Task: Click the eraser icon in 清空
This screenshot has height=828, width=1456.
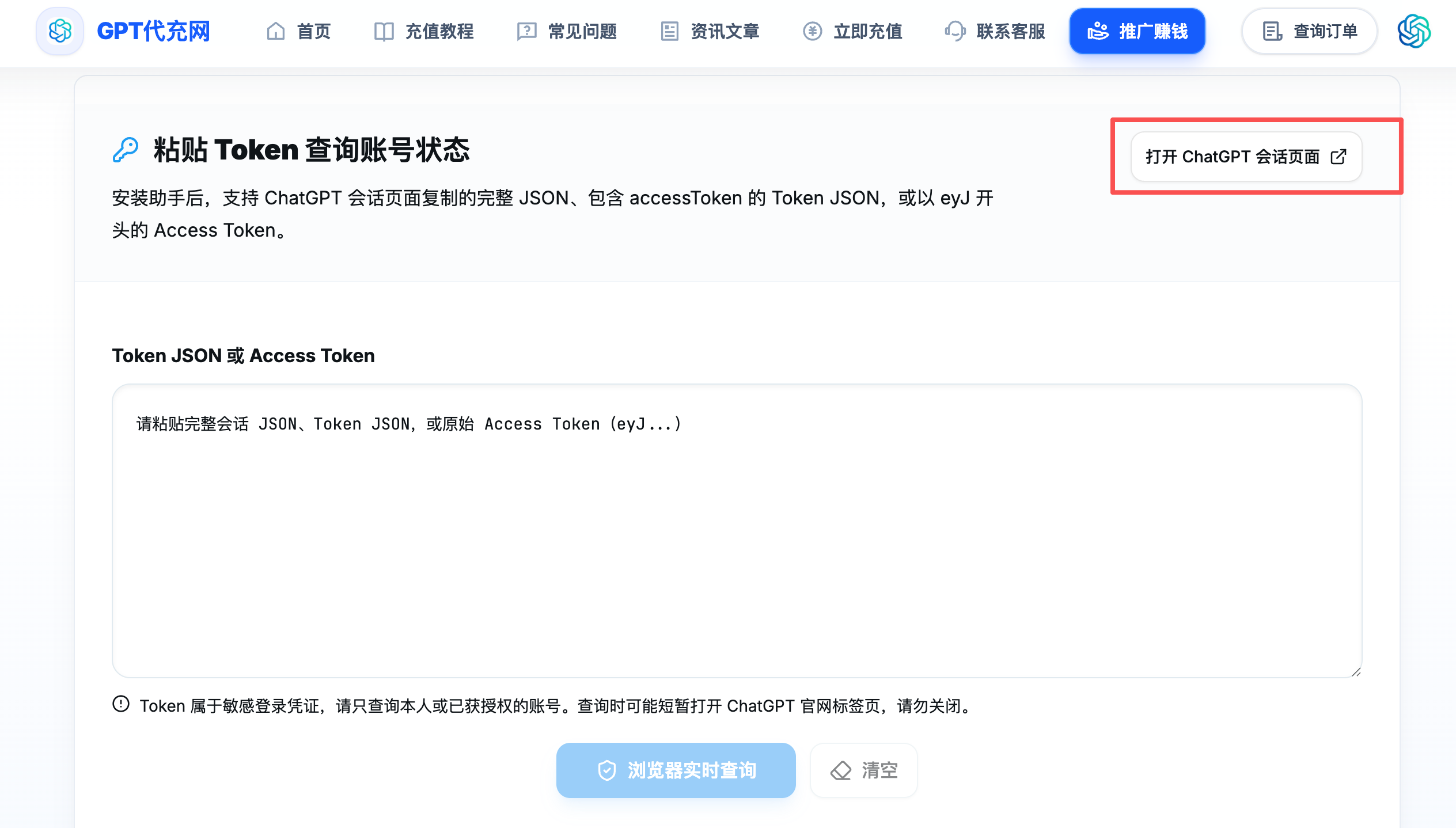Action: point(841,770)
